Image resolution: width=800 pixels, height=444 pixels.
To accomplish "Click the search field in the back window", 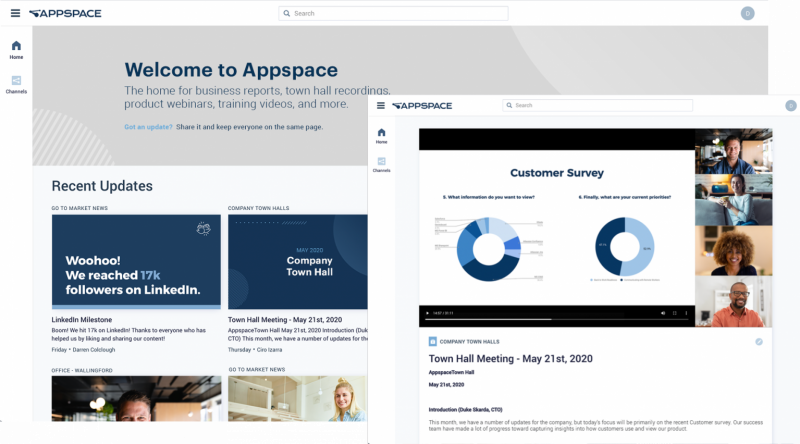I will 393,13.
